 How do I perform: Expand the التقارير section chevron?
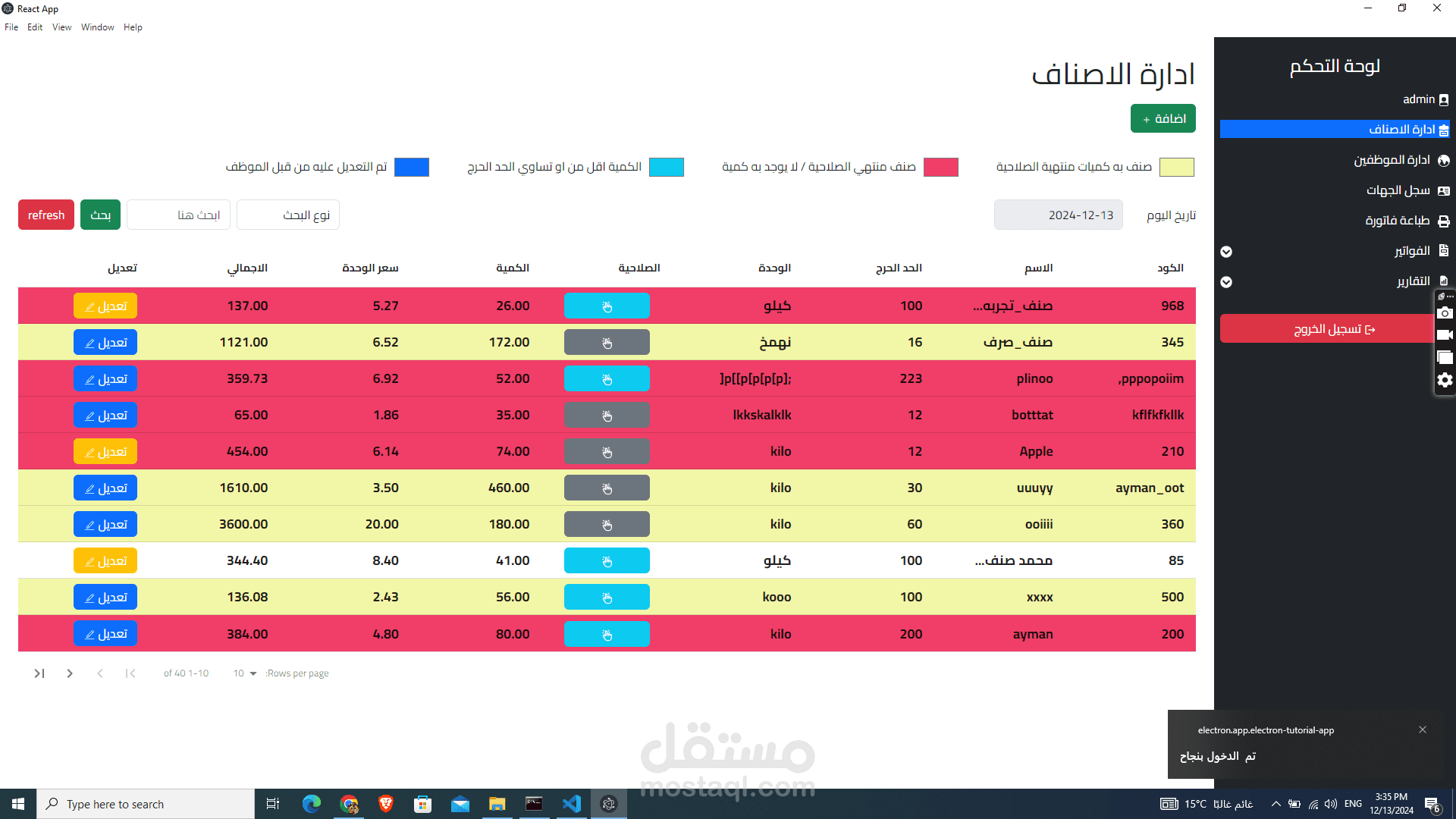coord(1226,282)
